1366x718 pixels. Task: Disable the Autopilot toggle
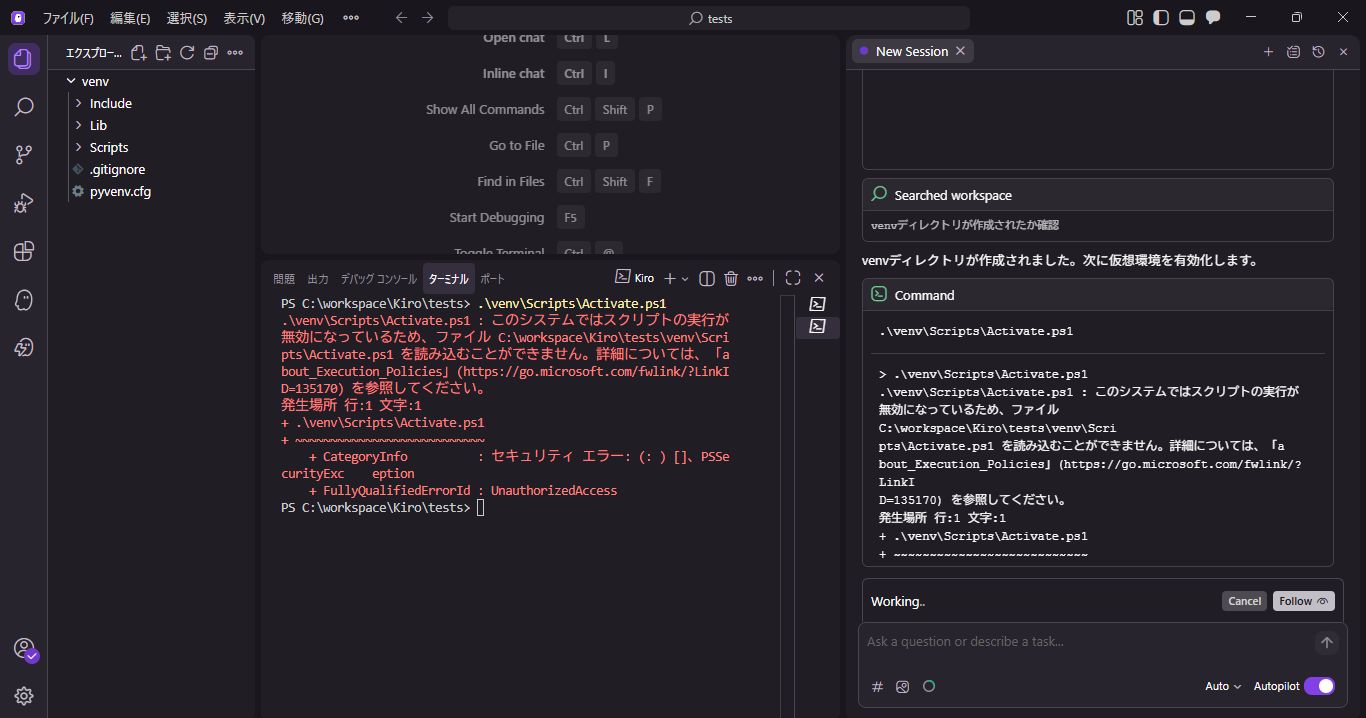click(1320, 686)
